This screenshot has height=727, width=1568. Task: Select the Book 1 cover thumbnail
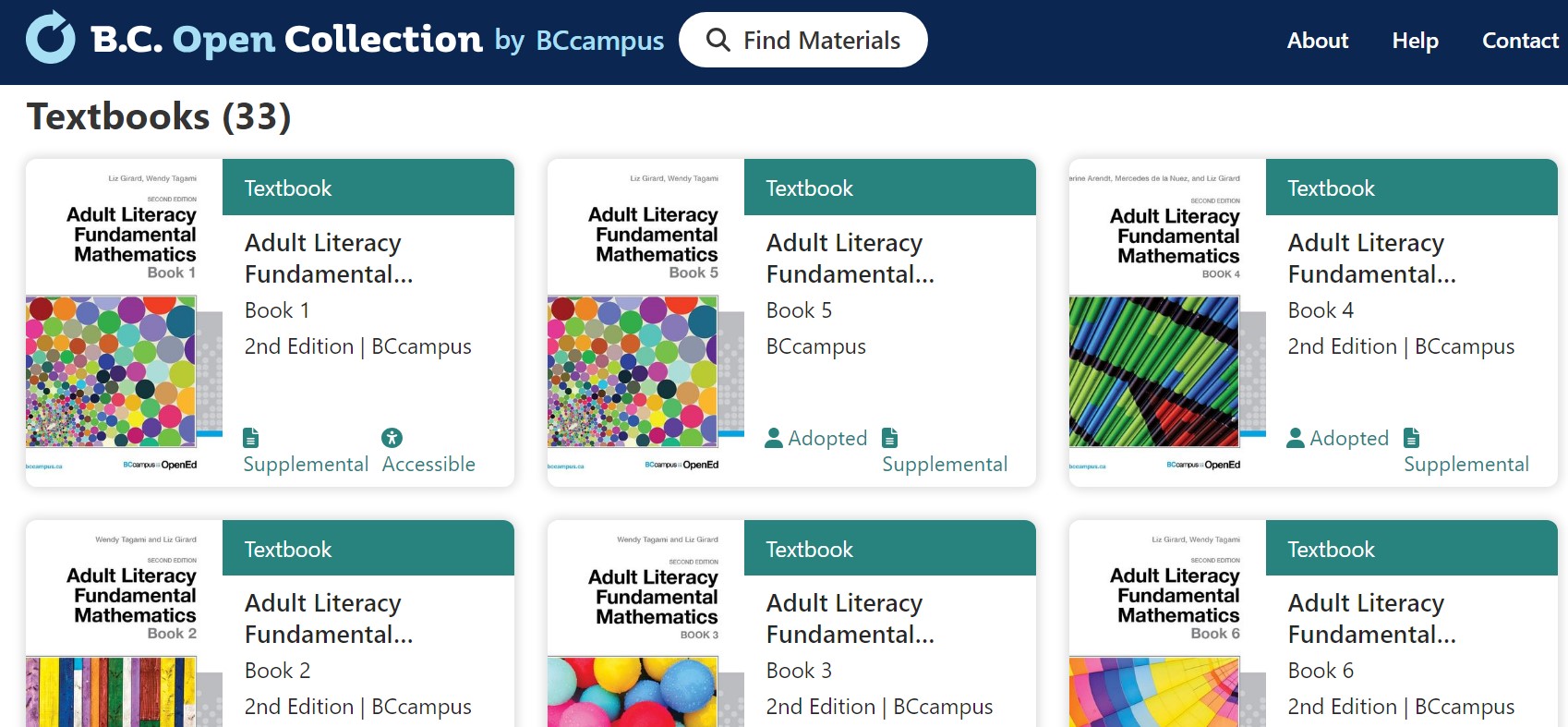[124, 322]
